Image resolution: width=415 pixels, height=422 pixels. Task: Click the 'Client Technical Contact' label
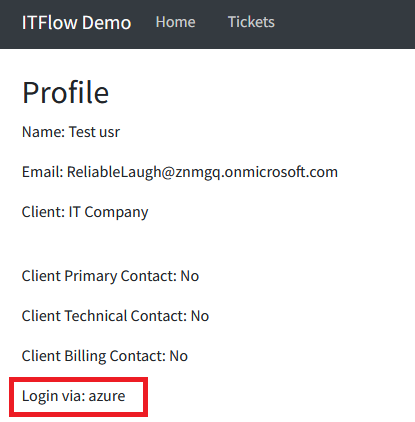[x=104, y=316]
